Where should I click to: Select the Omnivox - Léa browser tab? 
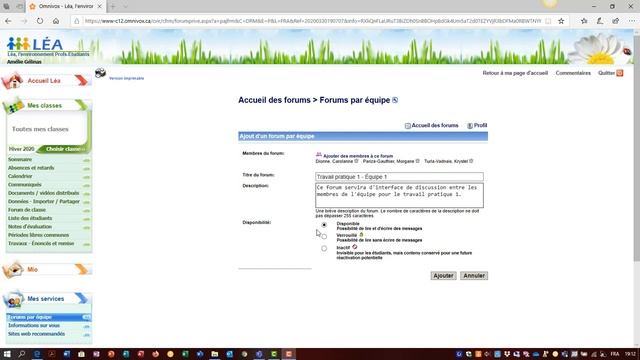coord(65,7)
